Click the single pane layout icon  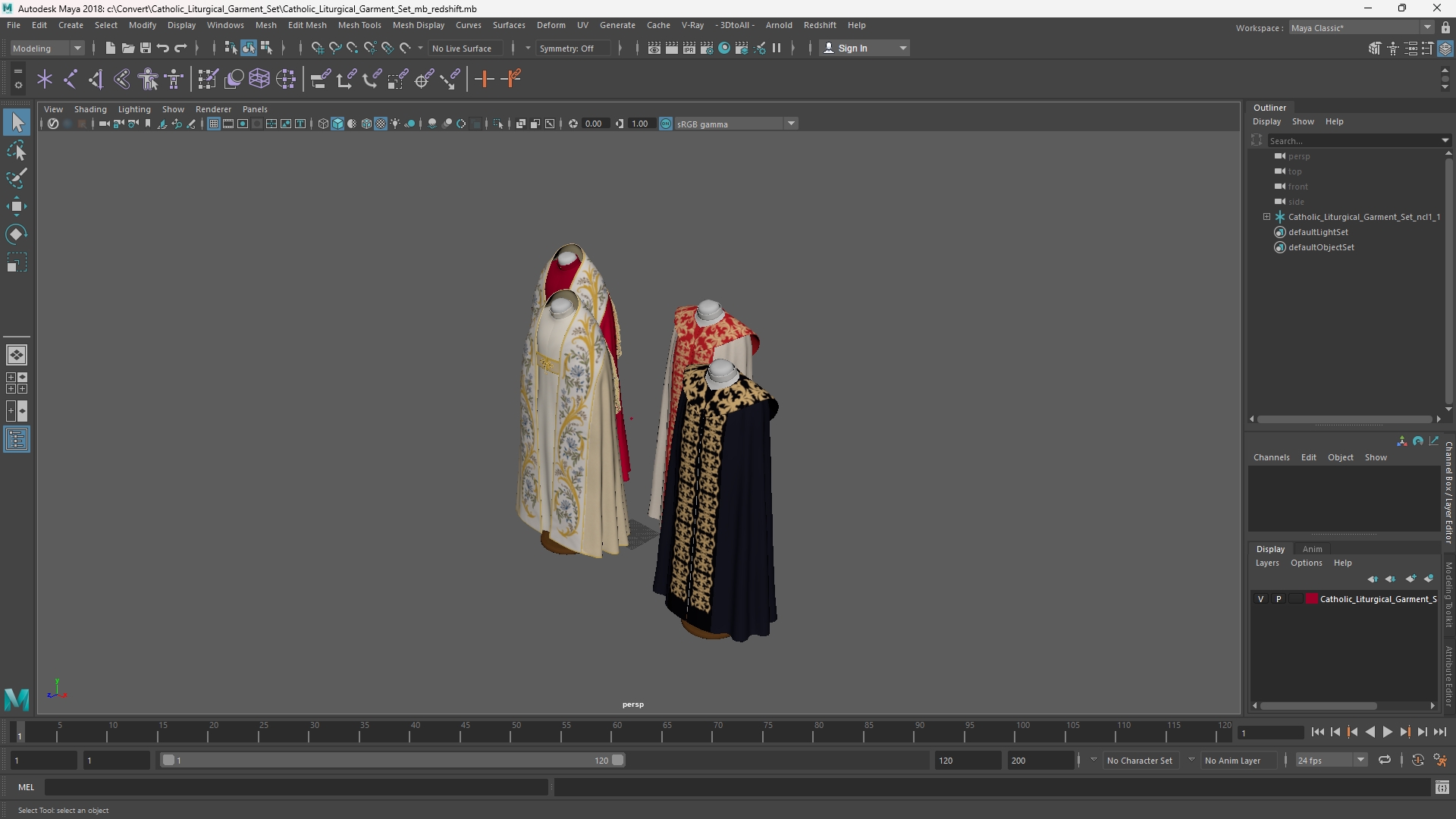pos(17,355)
